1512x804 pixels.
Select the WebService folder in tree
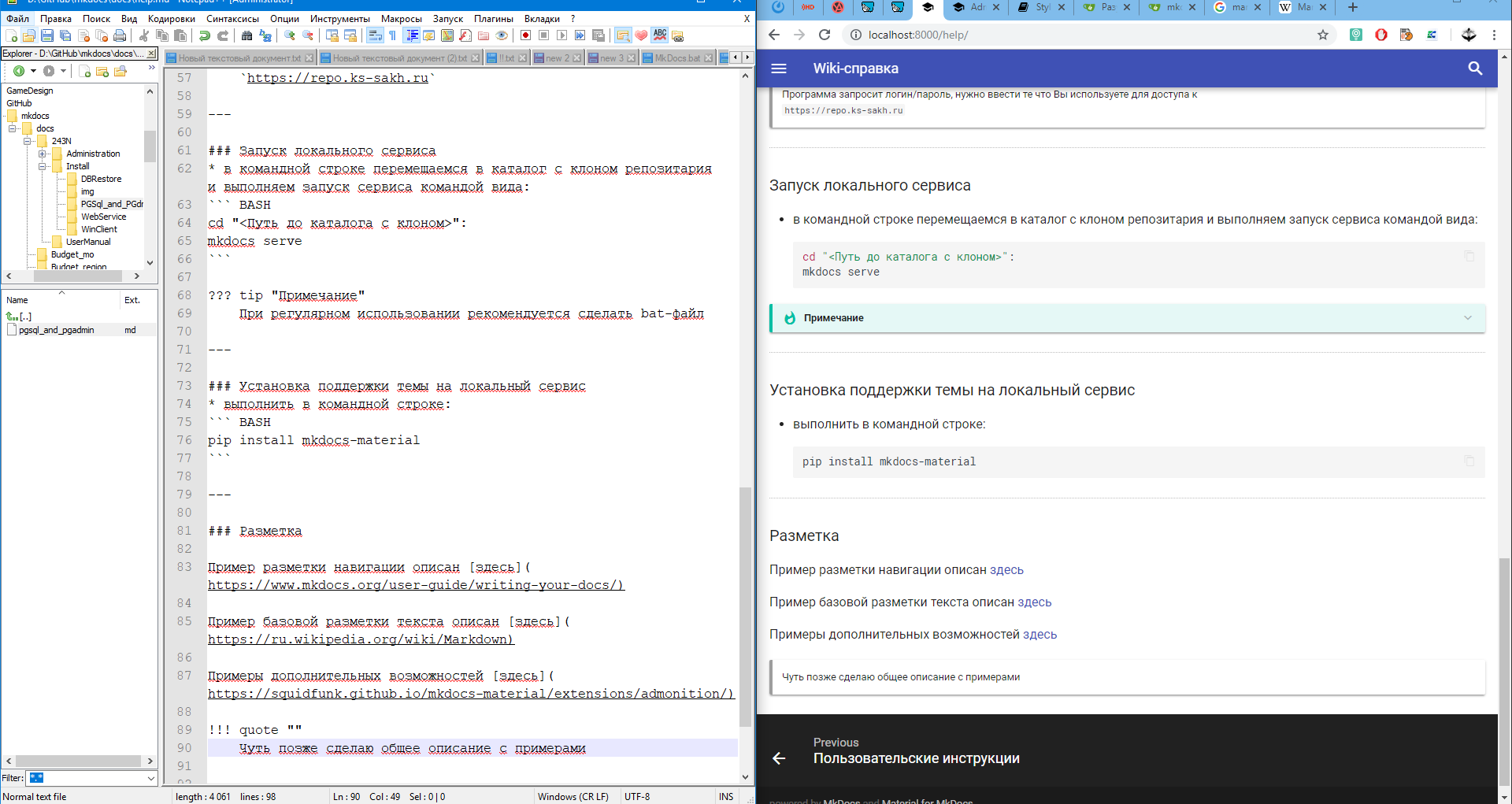(103, 217)
